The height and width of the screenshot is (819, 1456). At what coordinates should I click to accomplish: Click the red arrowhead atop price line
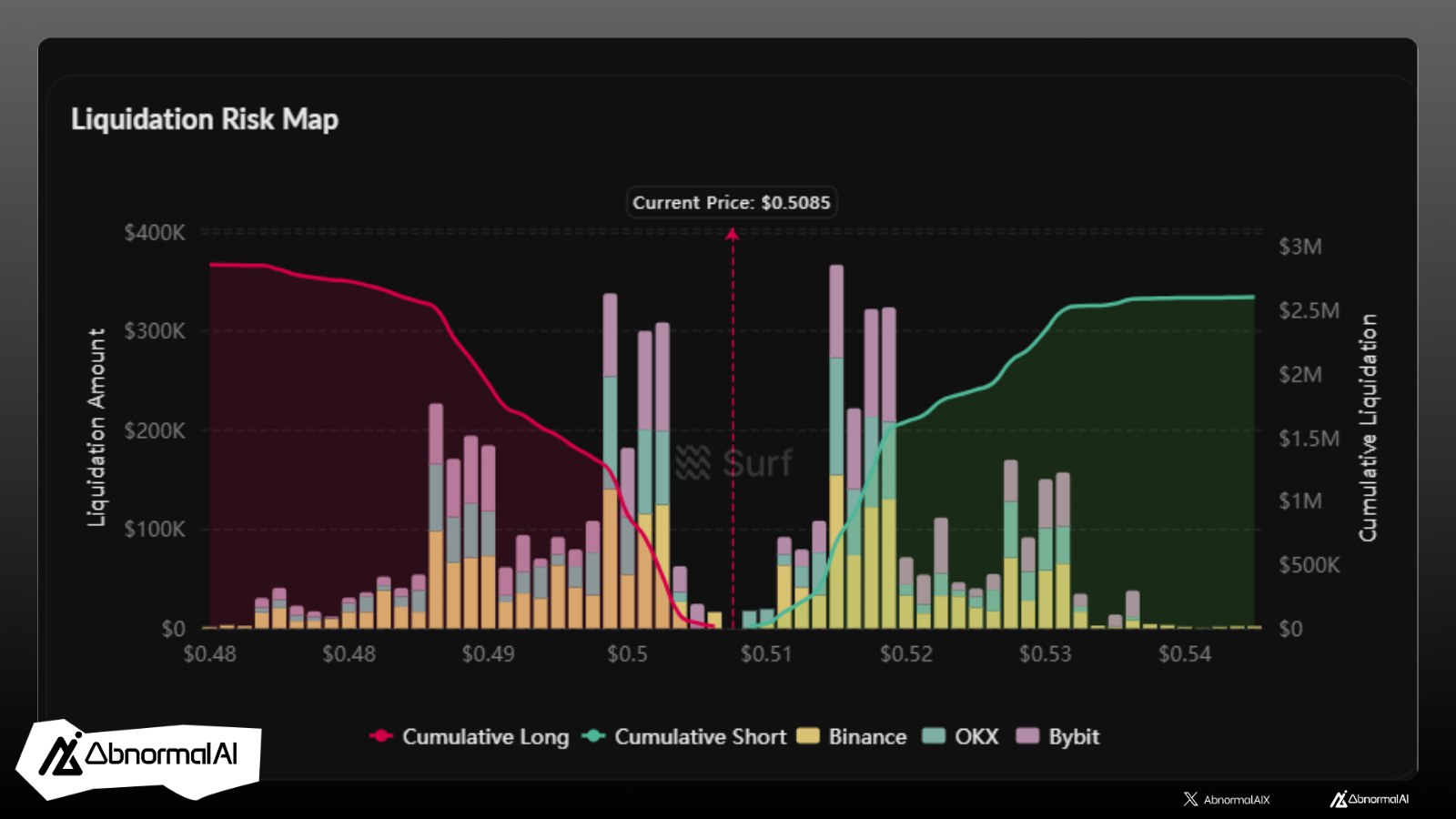(733, 235)
